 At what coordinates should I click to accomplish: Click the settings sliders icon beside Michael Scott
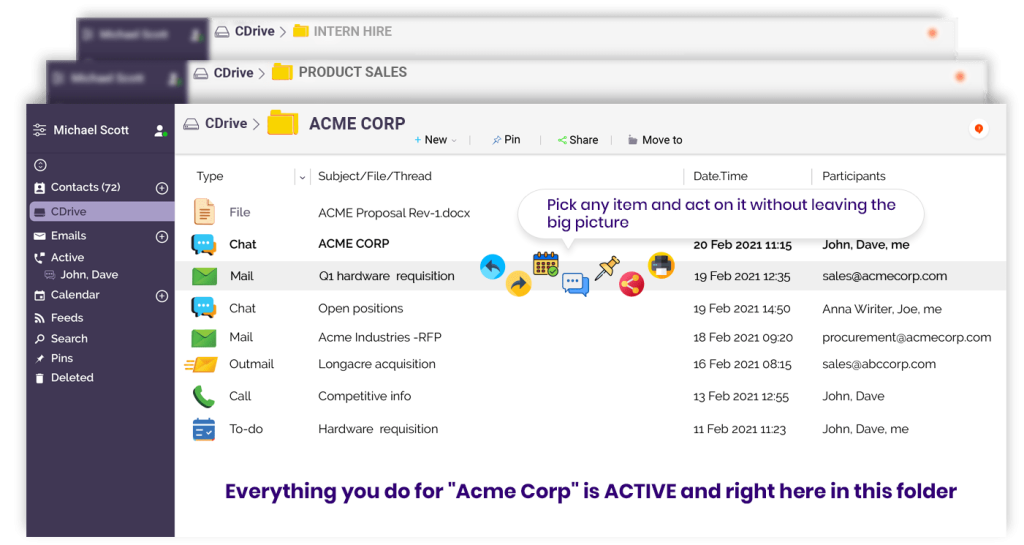[x=40, y=130]
